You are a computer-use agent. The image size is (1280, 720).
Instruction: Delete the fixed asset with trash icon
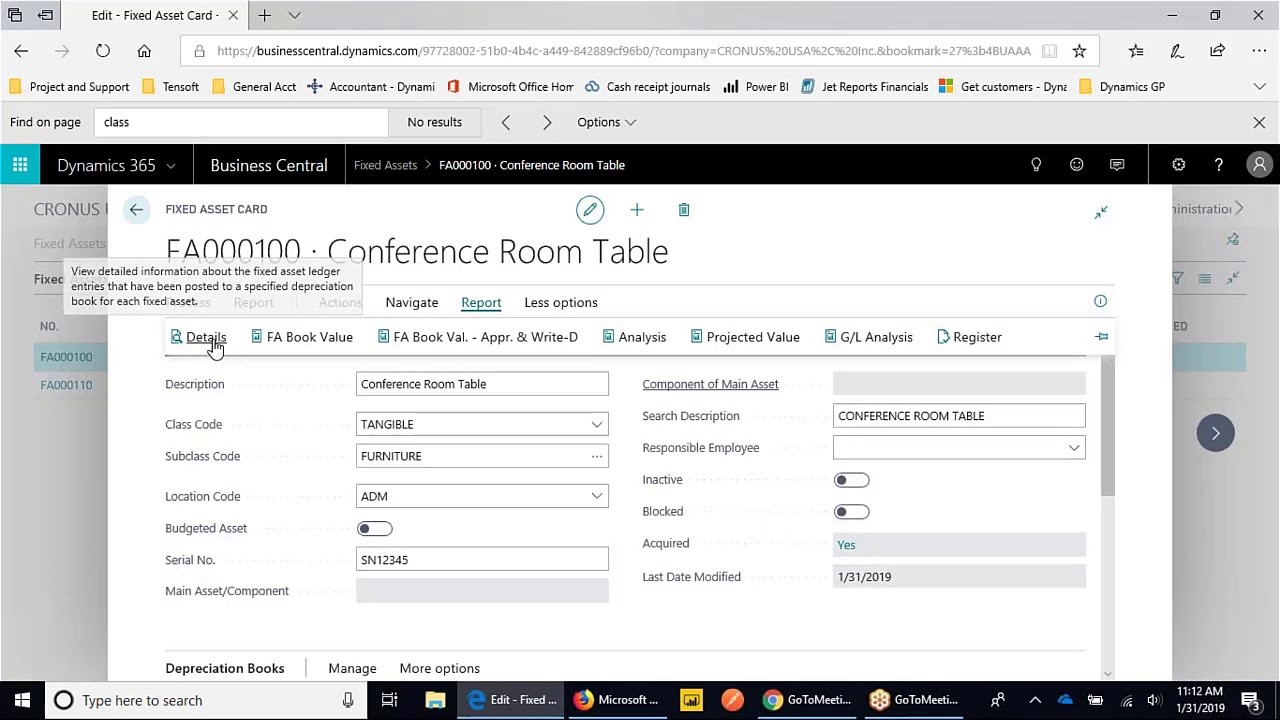pos(684,210)
